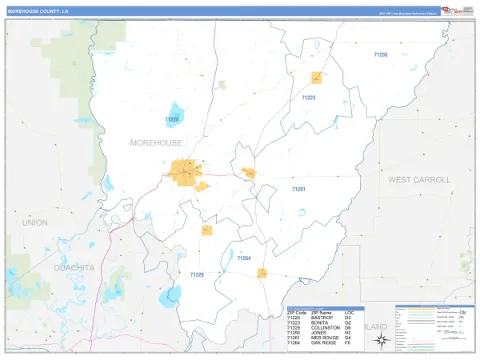Click the 'MOREHOUSE COUNTY, LA' title text
This screenshot has height=360, width=480.
pos(38,11)
